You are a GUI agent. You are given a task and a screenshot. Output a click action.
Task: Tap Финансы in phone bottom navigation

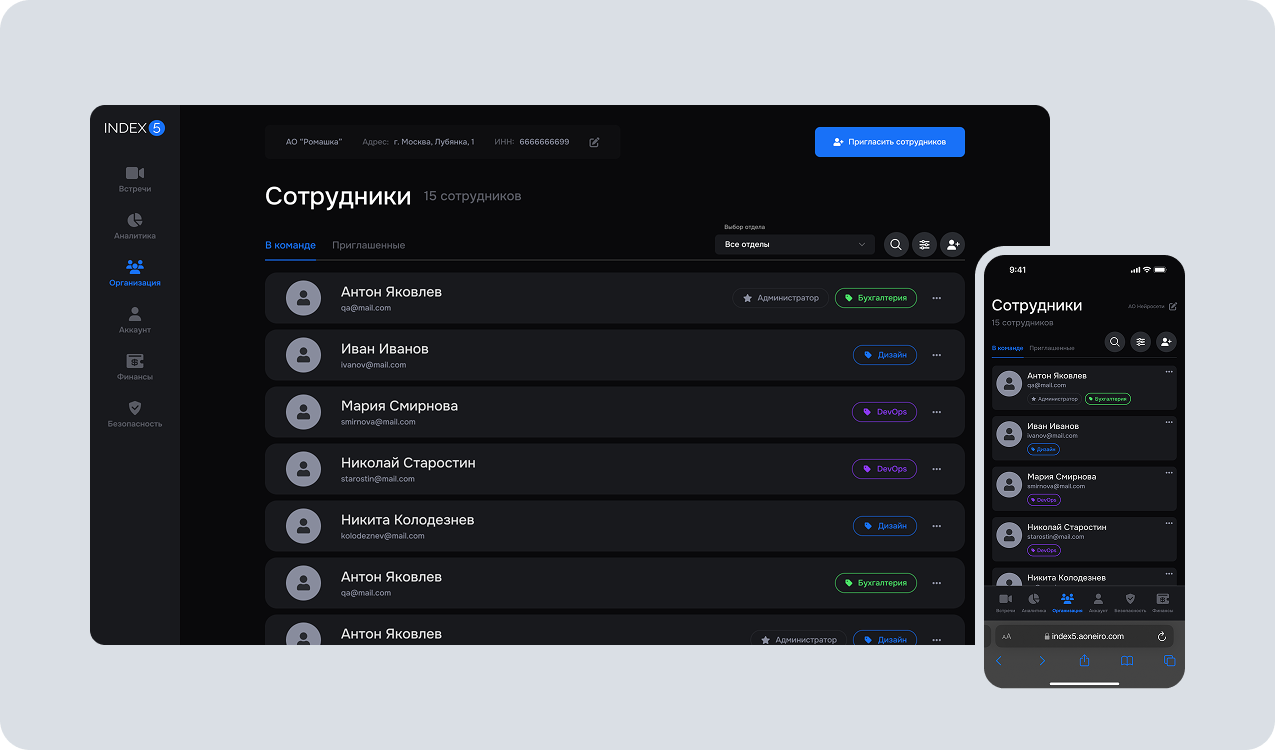[x=1163, y=602]
